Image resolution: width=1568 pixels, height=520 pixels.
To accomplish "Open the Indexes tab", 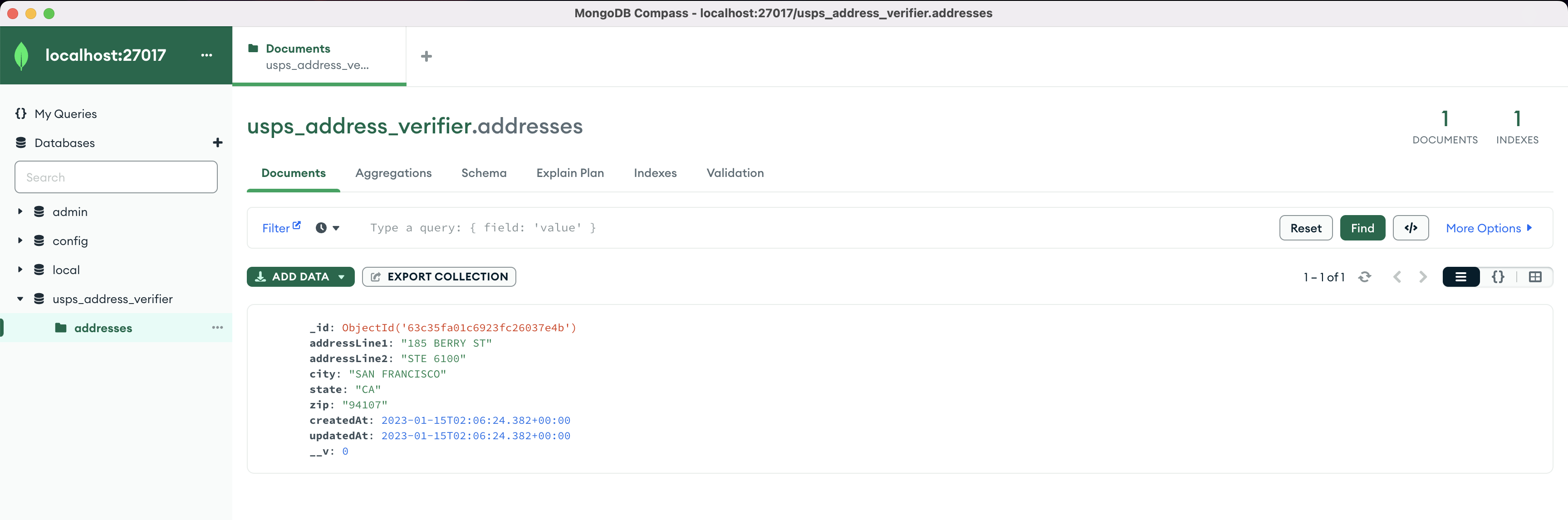I will point(655,173).
